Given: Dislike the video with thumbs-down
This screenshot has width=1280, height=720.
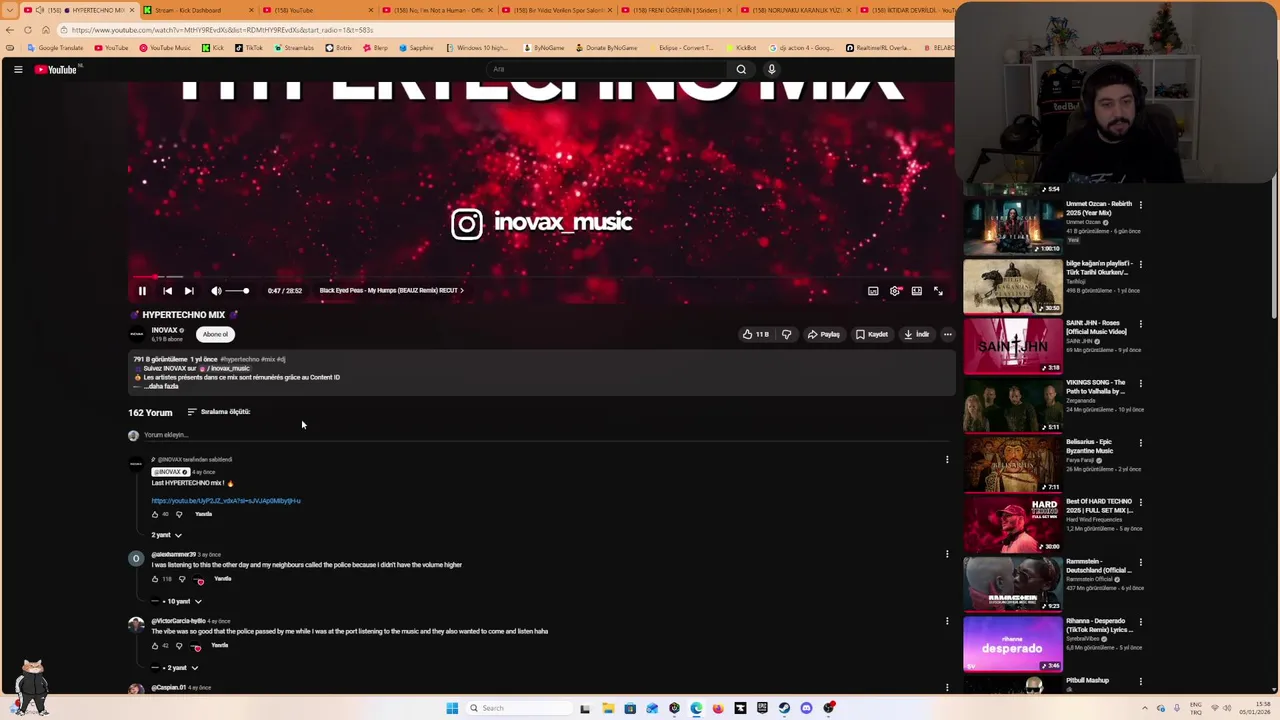Looking at the screenshot, I should click(786, 335).
